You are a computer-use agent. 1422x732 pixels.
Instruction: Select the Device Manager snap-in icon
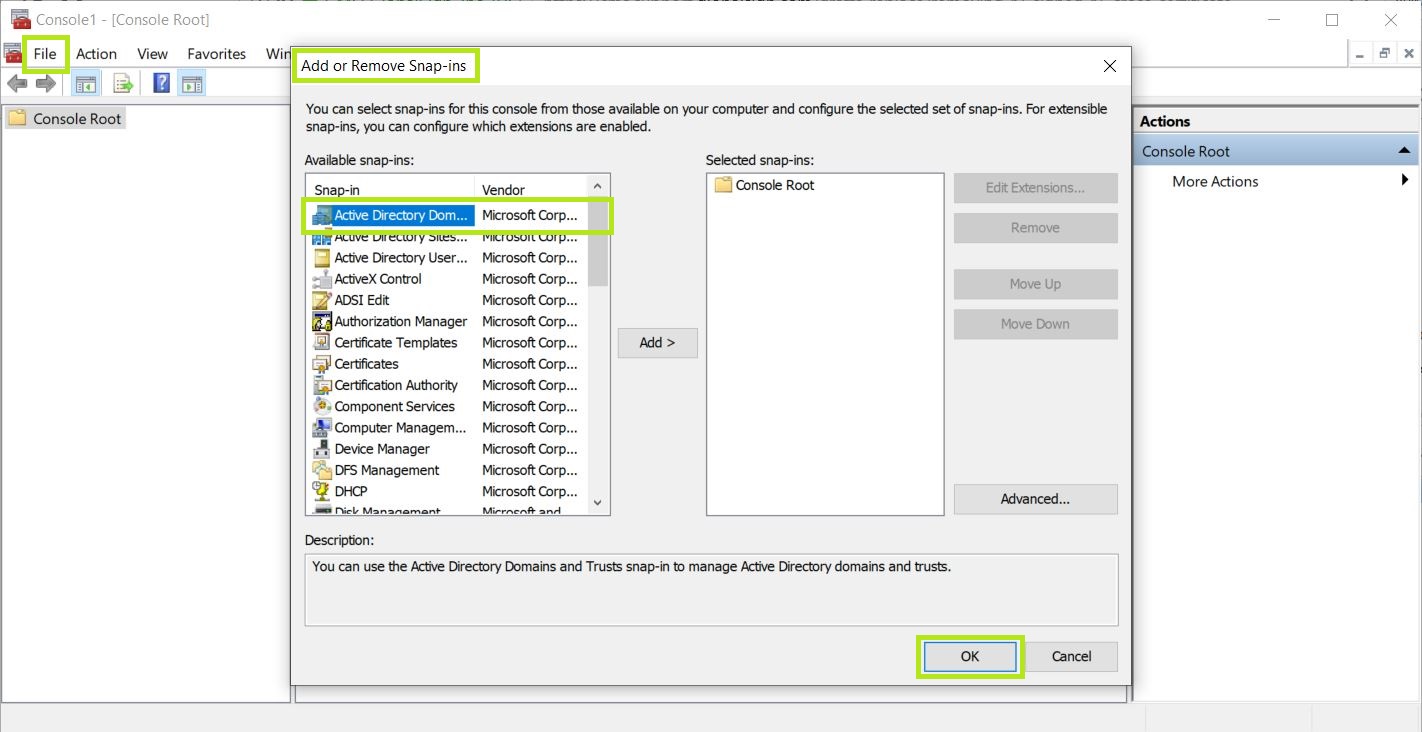click(x=322, y=449)
